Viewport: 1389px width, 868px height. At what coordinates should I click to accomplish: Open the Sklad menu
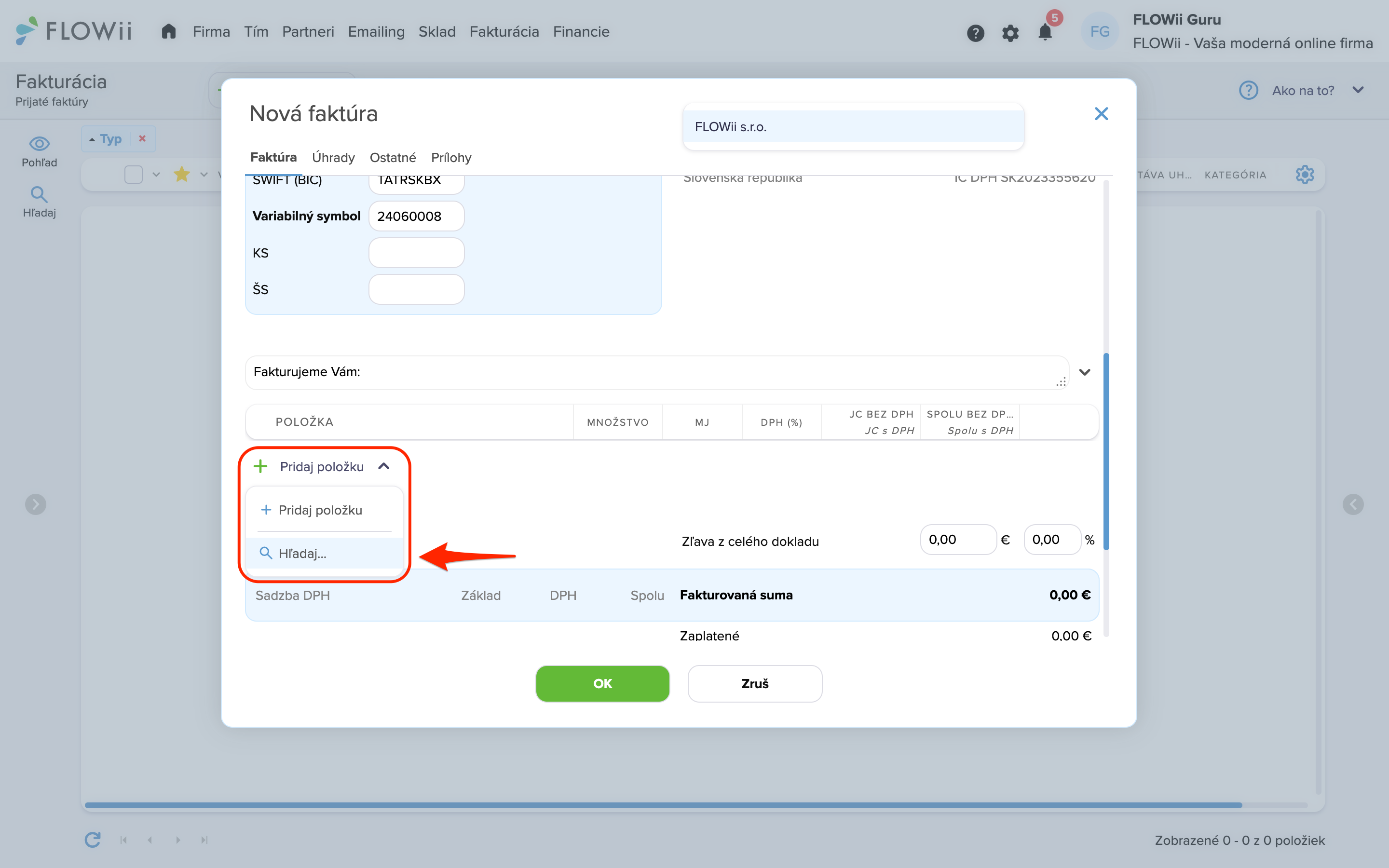437,31
